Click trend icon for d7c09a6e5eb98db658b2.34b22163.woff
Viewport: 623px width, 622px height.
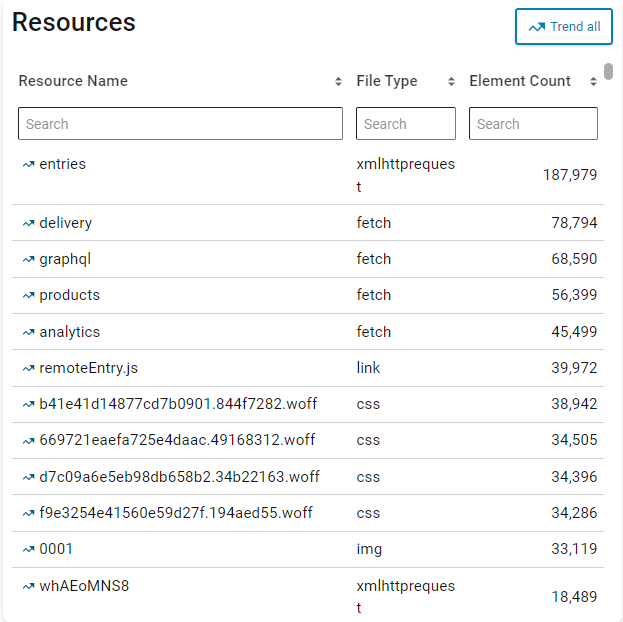coord(29,477)
